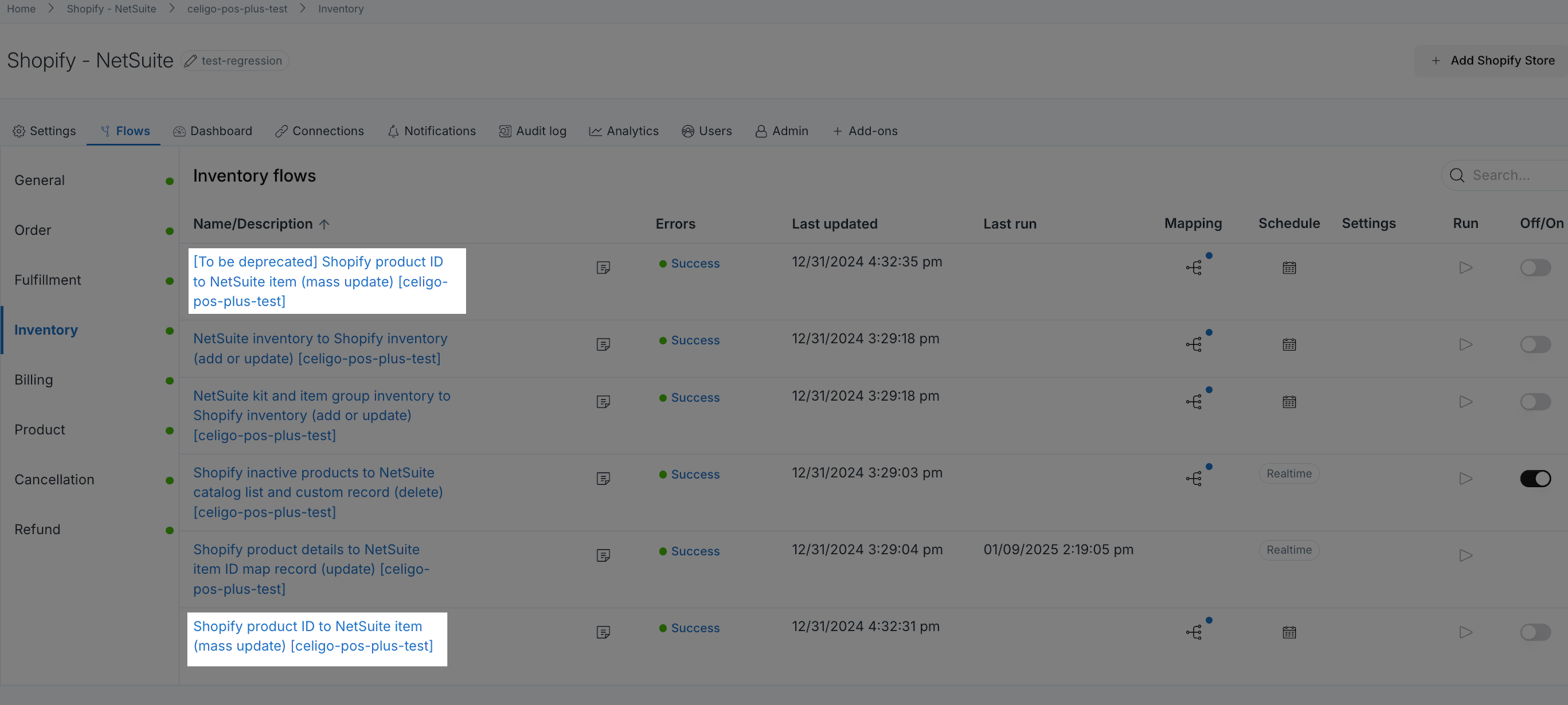The width and height of the screenshot is (1568, 705).
Task: Open mapping for last Shopify product ID mass update flow
Action: pyautogui.click(x=1194, y=632)
